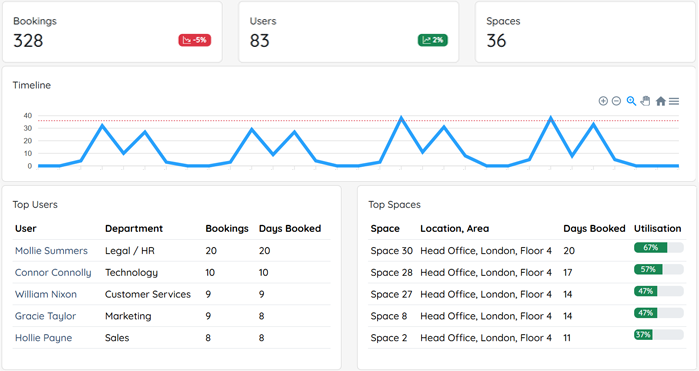Reset chart zoom with home icon

[x=661, y=101]
